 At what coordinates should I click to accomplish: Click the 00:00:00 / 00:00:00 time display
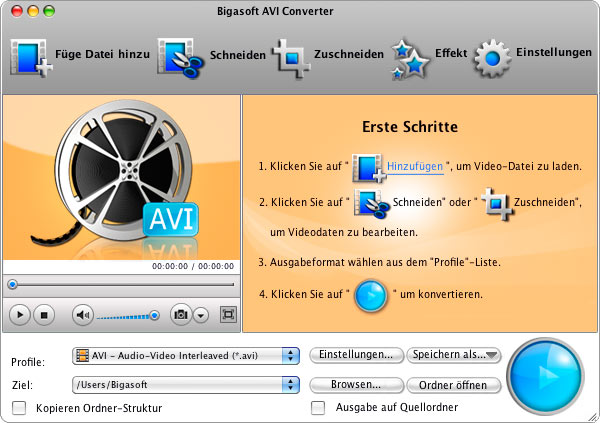(x=193, y=266)
